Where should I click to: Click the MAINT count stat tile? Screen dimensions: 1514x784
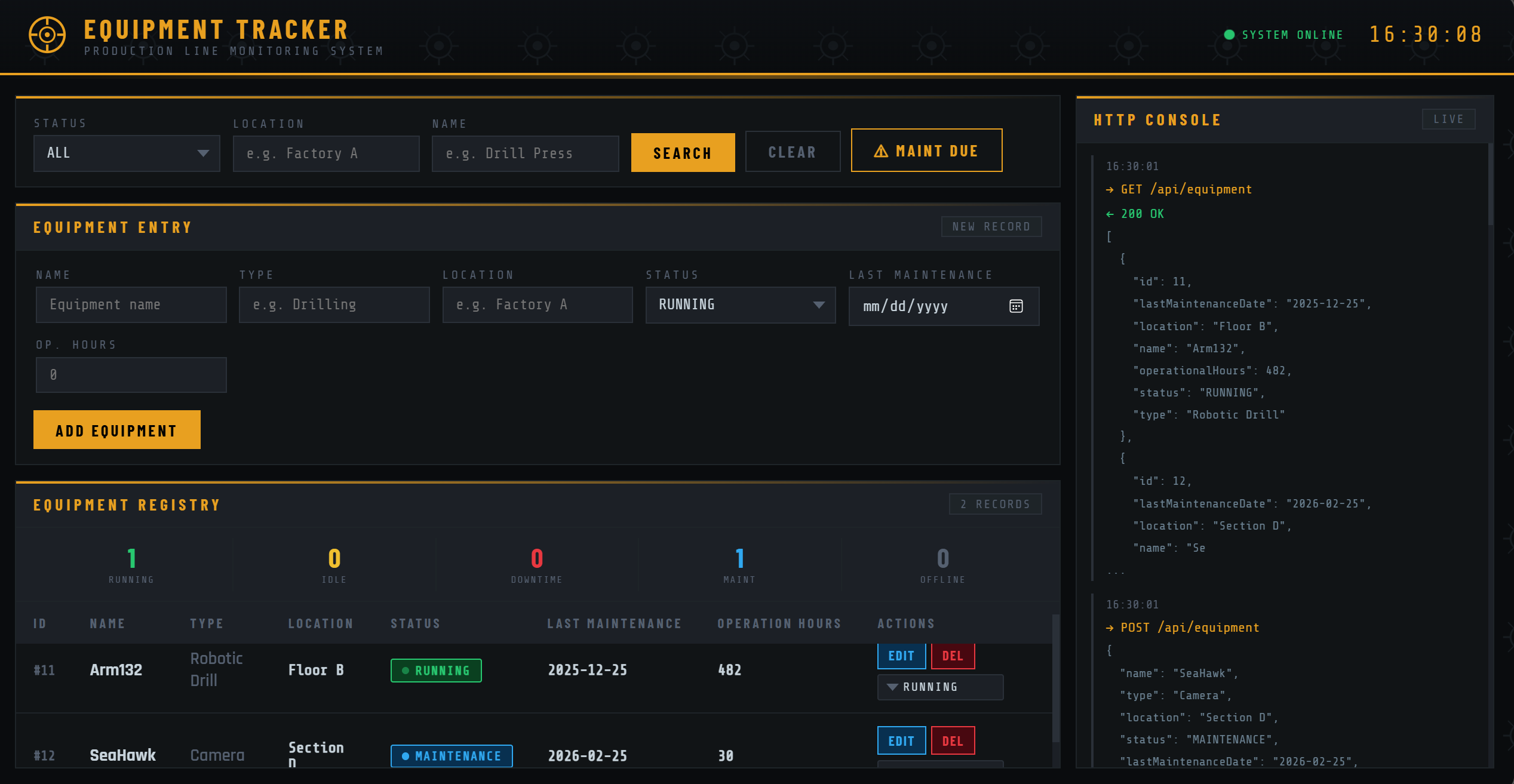(x=740, y=565)
